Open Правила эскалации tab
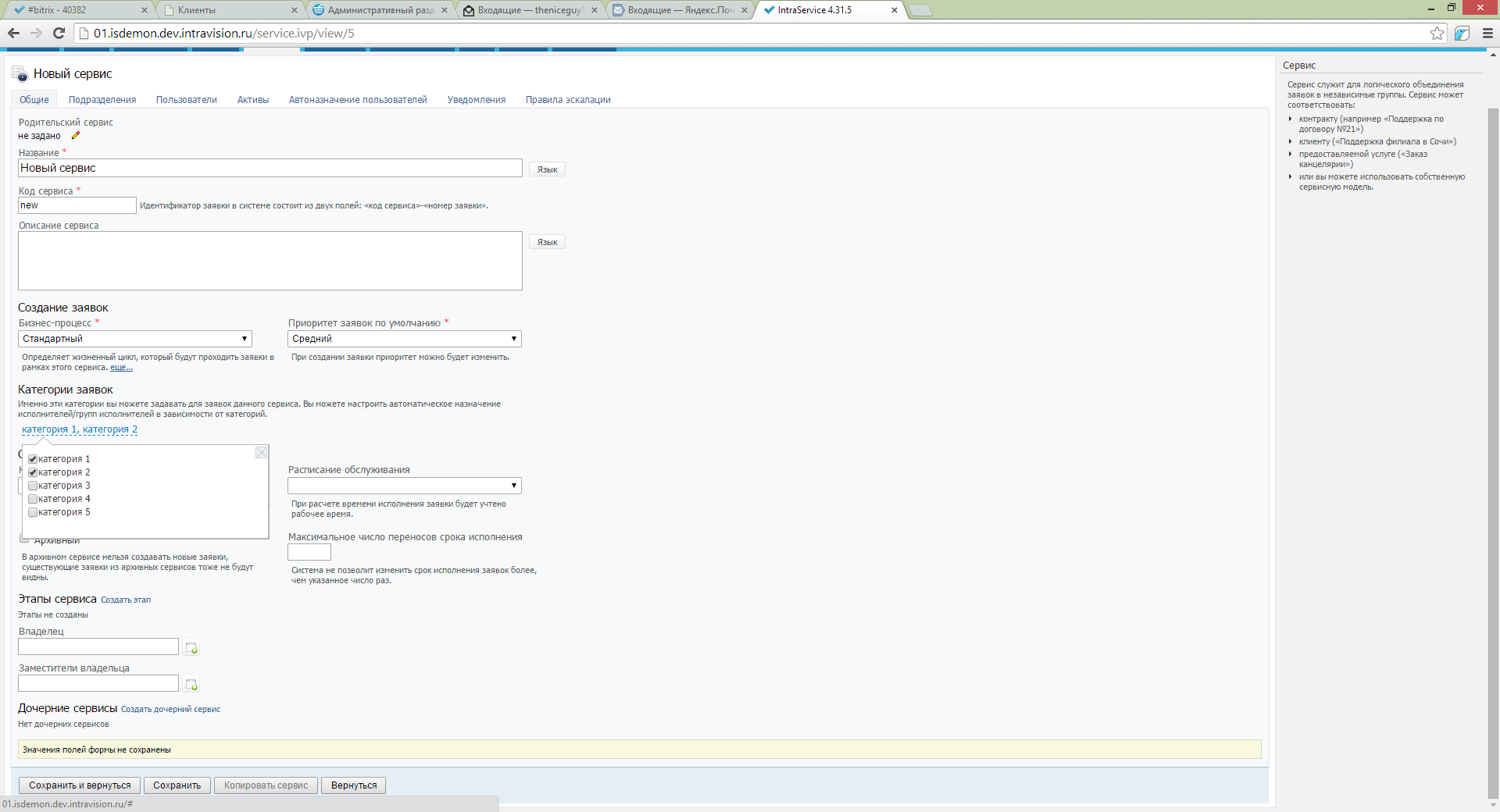 point(568,99)
